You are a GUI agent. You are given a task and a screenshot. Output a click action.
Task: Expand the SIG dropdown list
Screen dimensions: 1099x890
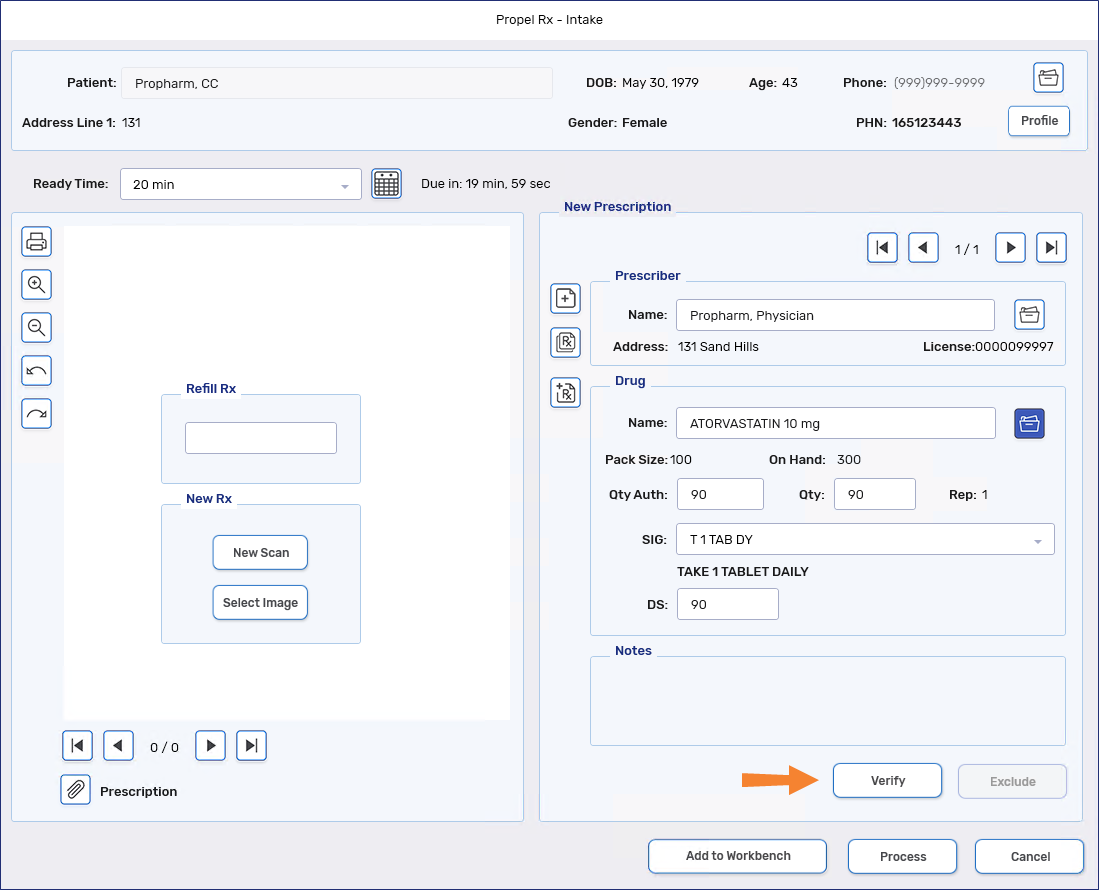1037,540
